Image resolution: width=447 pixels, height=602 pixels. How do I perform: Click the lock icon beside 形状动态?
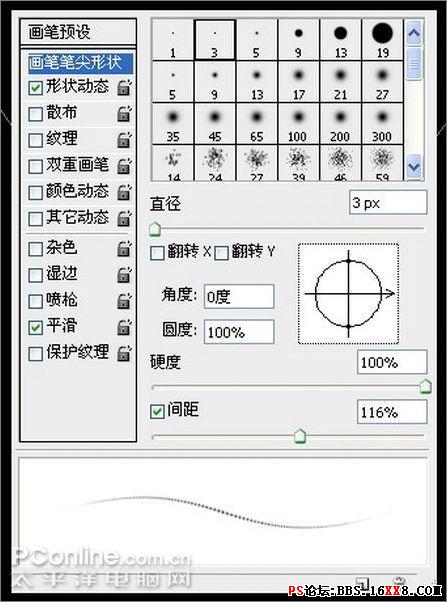pyautogui.click(x=124, y=87)
